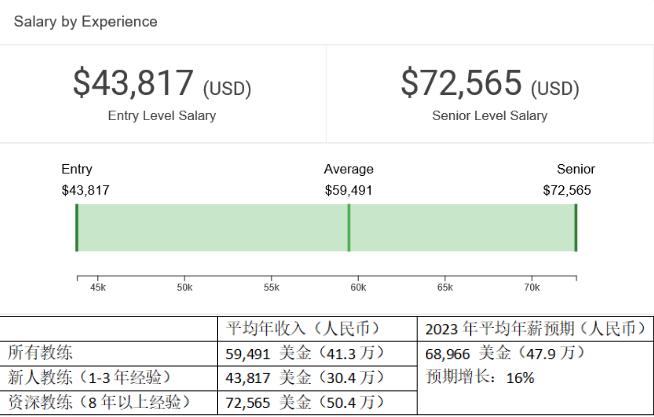Click the 50k tick label on axis
Screen dimensions: 654x417
[x=184, y=287]
